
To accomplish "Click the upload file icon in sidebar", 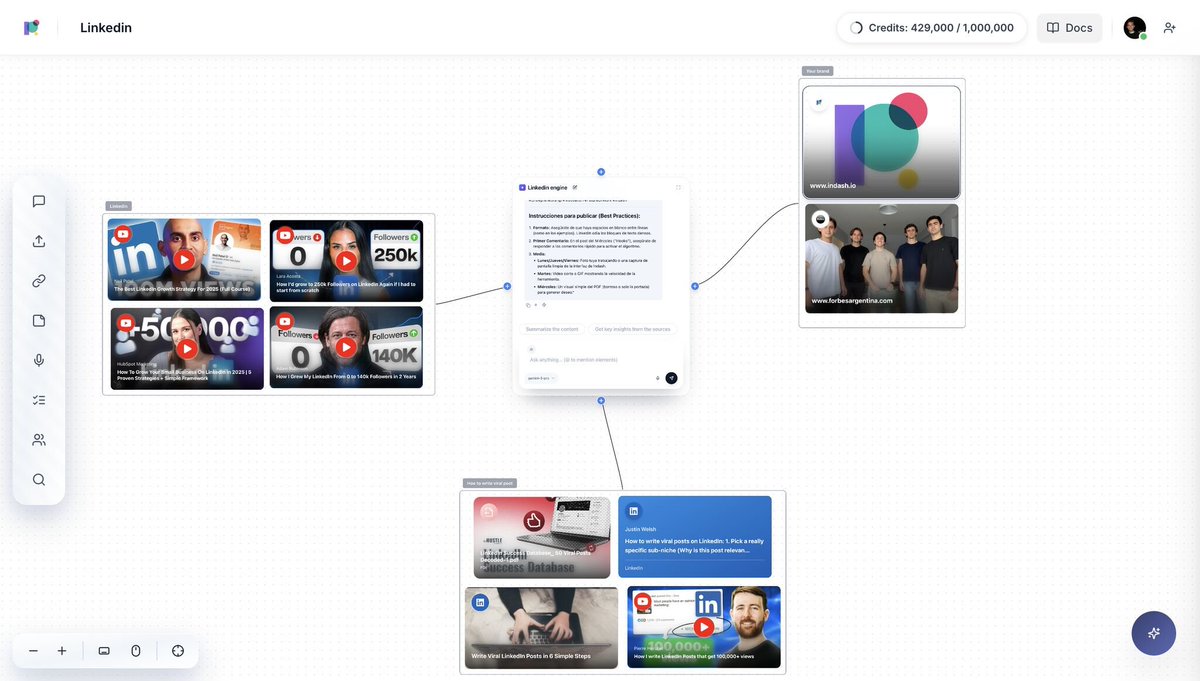I will [x=39, y=241].
